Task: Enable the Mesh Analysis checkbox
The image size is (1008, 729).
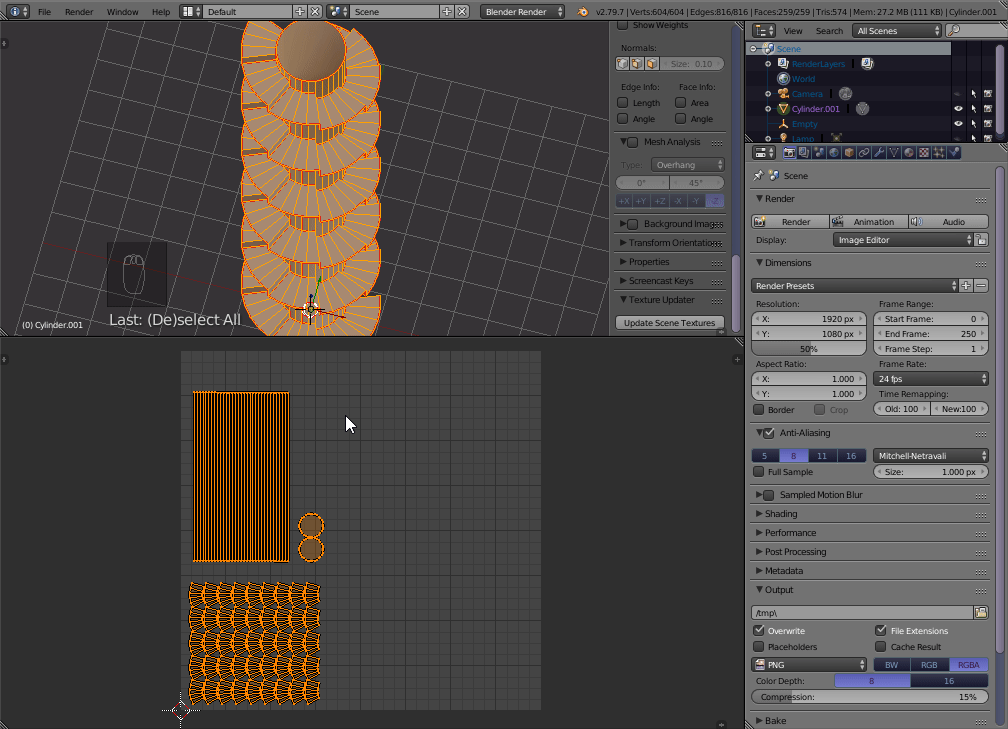Action: pyautogui.click(x=633, y=142)
